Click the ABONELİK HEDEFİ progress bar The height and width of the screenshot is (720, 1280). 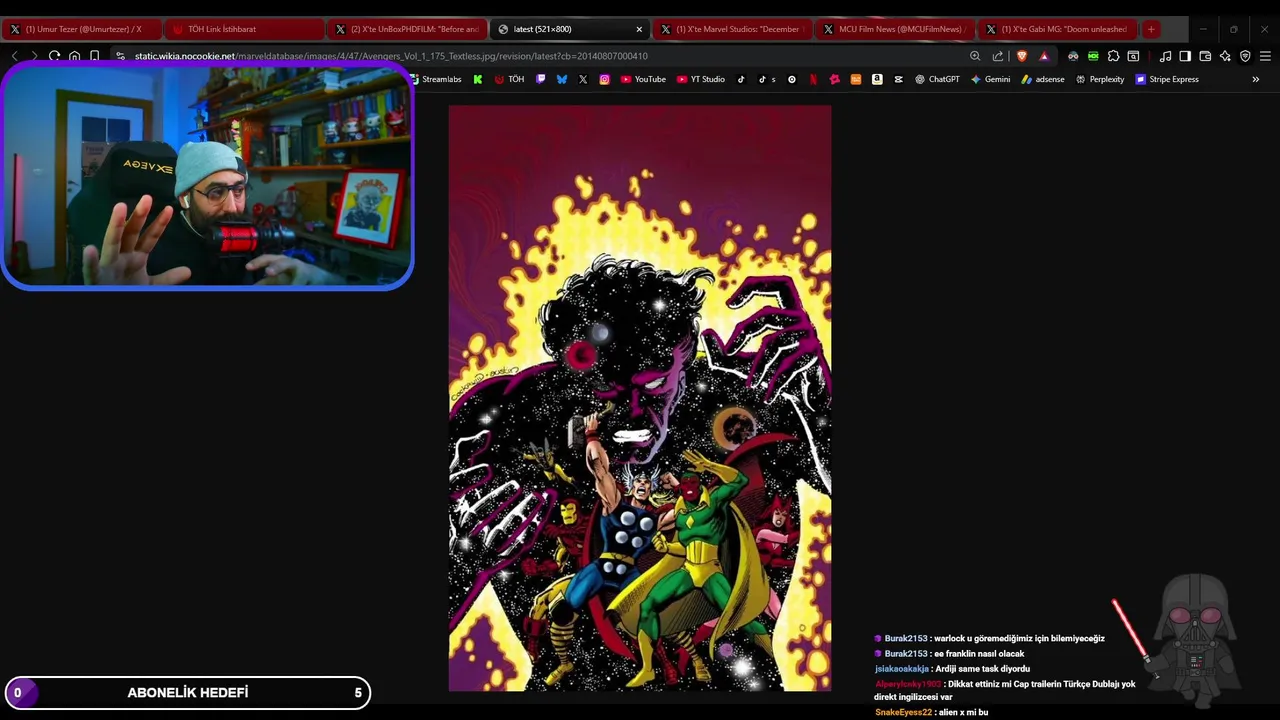pos(188,693)
